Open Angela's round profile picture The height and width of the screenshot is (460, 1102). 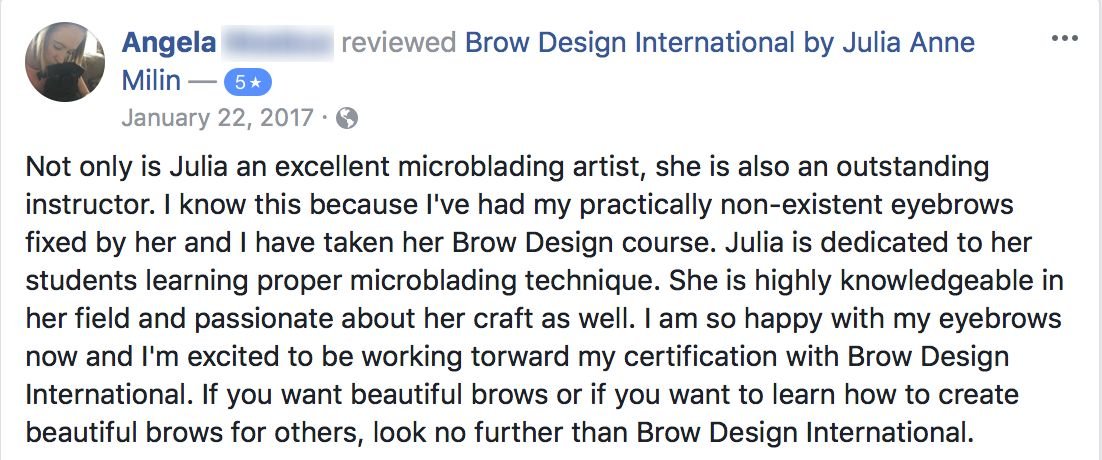pyautogui.click(x=65, y=62)
